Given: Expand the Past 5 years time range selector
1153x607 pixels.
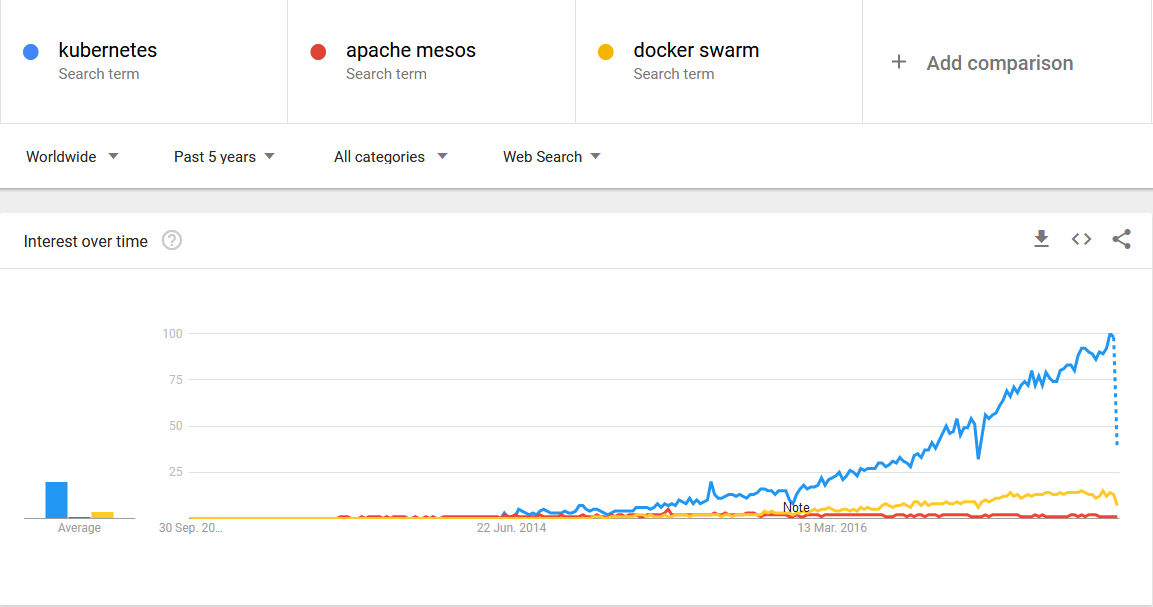Looking at the screenshot, I should pos(223,156).
